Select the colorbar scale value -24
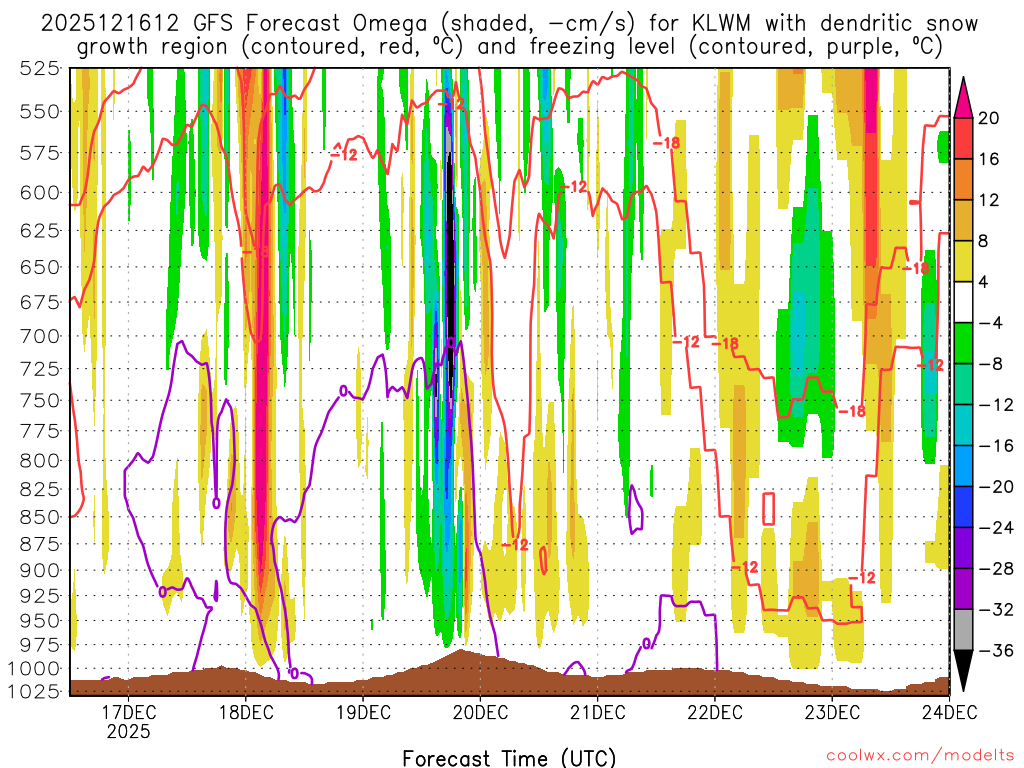 click(x=996, y=528)
